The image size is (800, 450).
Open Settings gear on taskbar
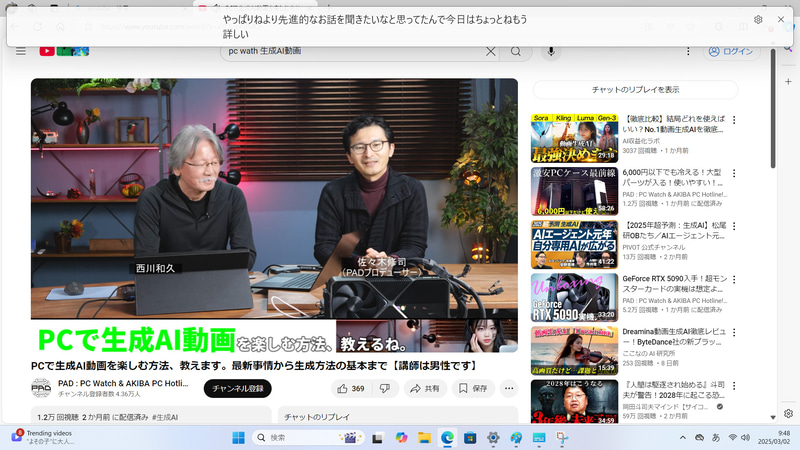[493, 438]
